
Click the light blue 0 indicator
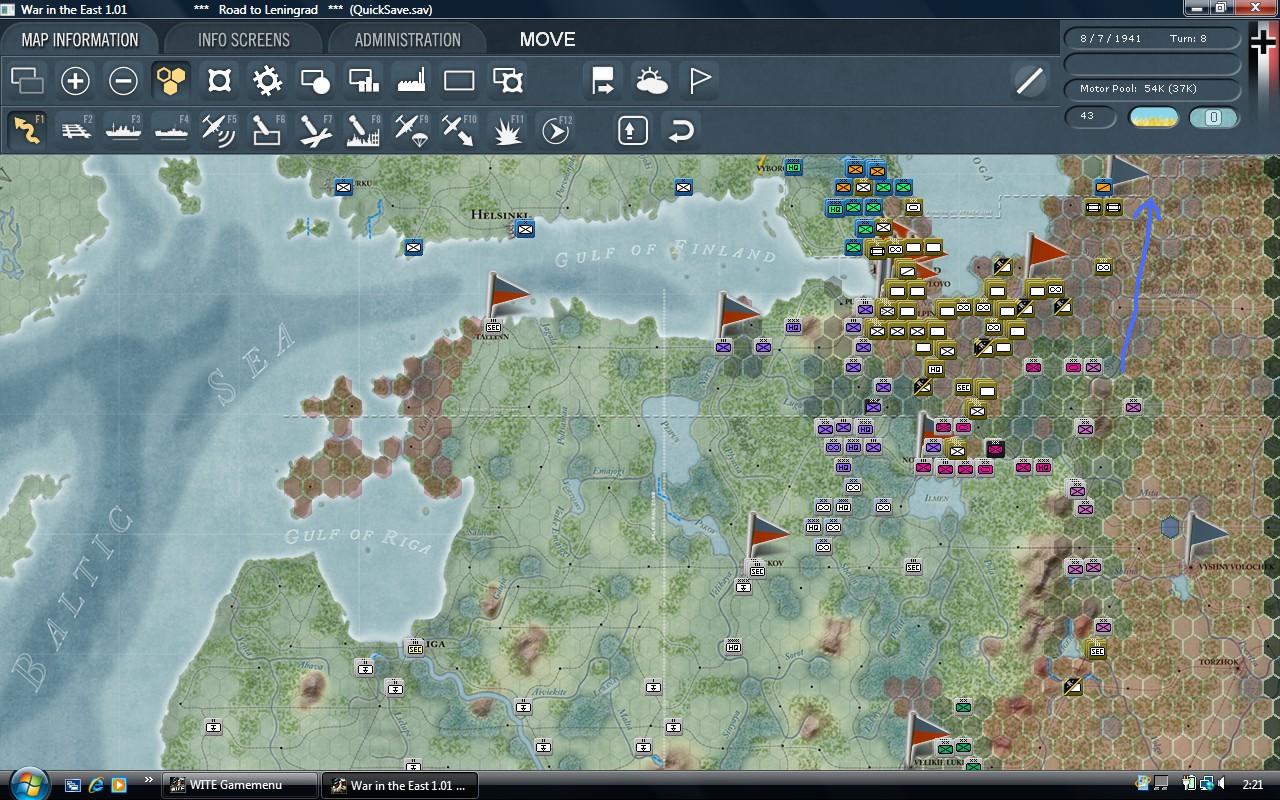(1213, 117)
